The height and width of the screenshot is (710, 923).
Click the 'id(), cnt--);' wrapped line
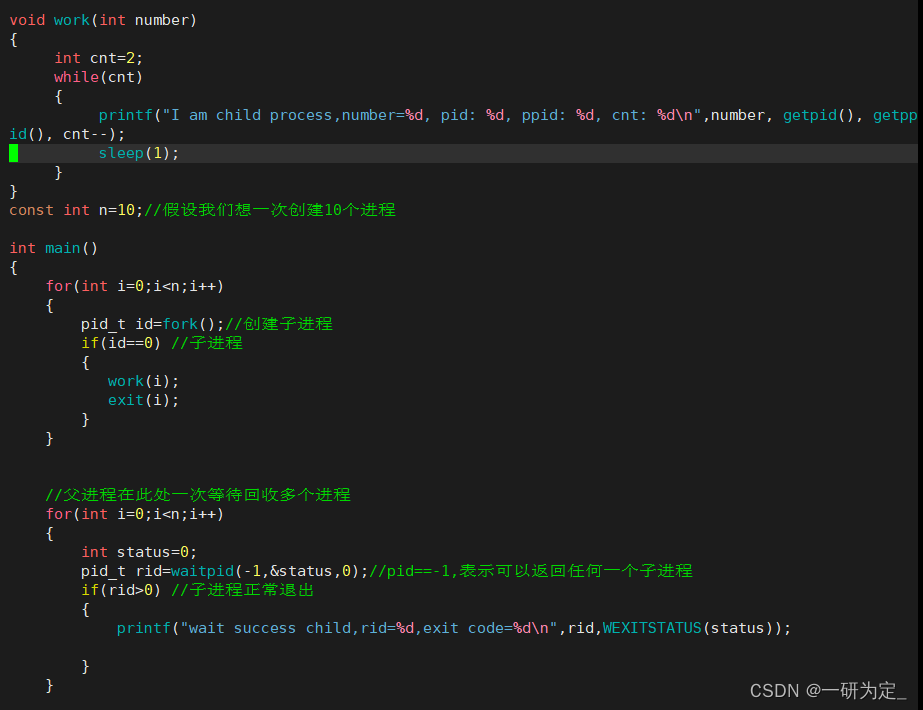click(67, 134)
